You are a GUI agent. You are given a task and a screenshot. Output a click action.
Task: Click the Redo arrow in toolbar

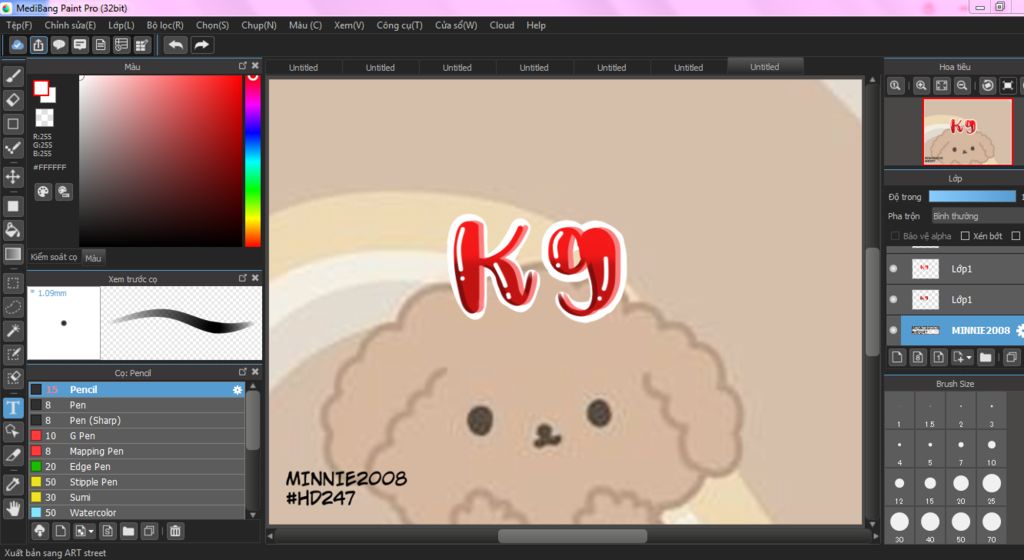(202, 45)
